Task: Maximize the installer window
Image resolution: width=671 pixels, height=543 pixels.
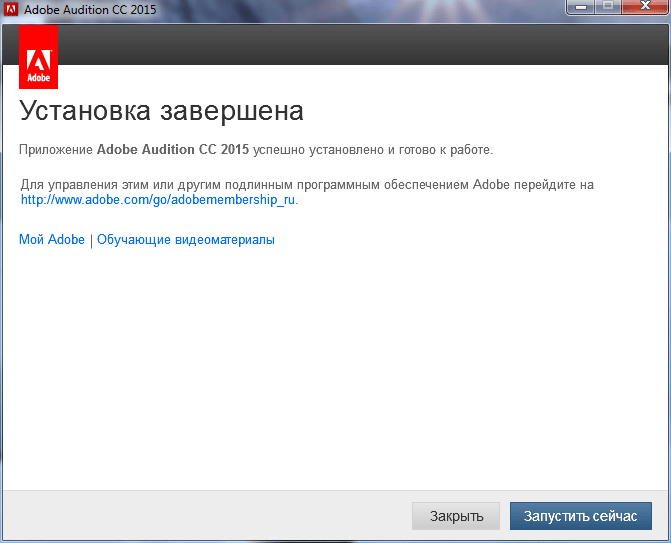Action: coord(608,6)
